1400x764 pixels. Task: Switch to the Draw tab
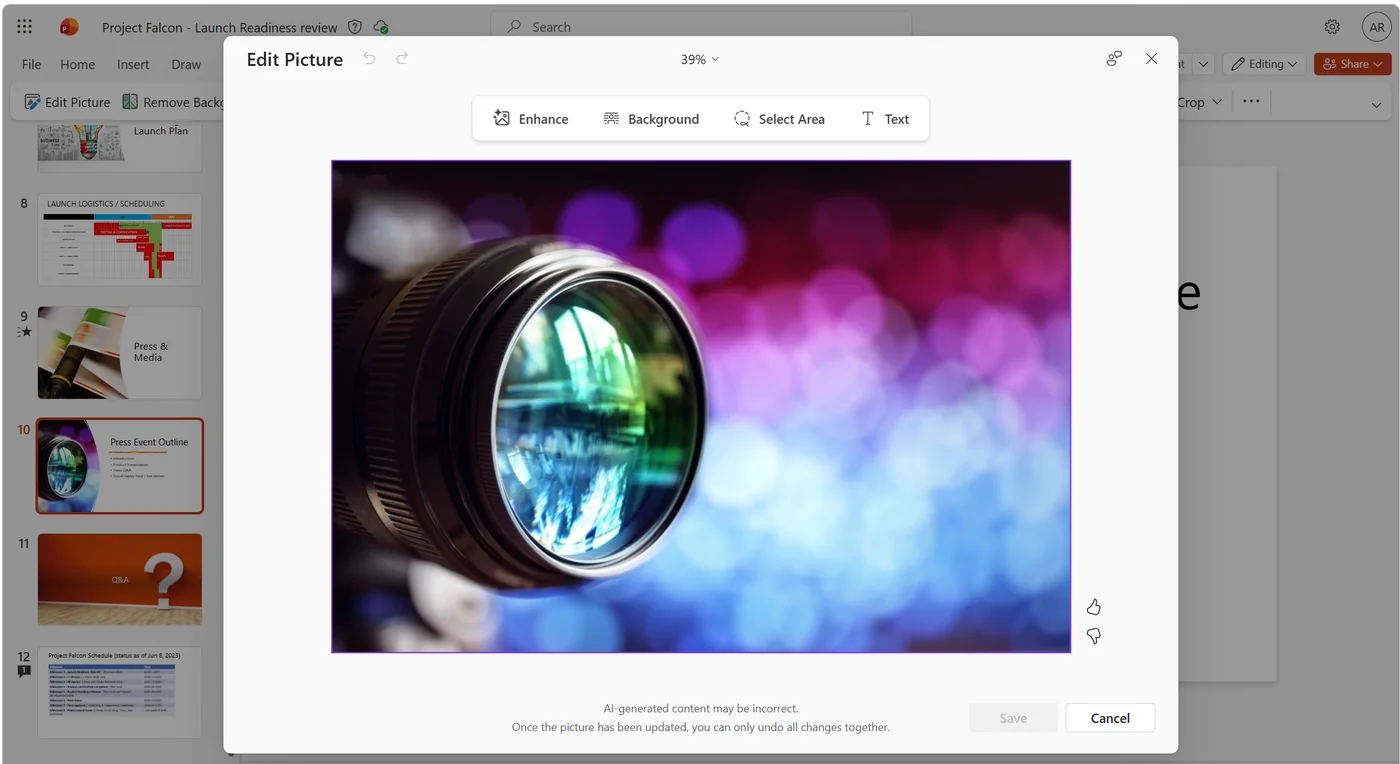click(186, 64)
